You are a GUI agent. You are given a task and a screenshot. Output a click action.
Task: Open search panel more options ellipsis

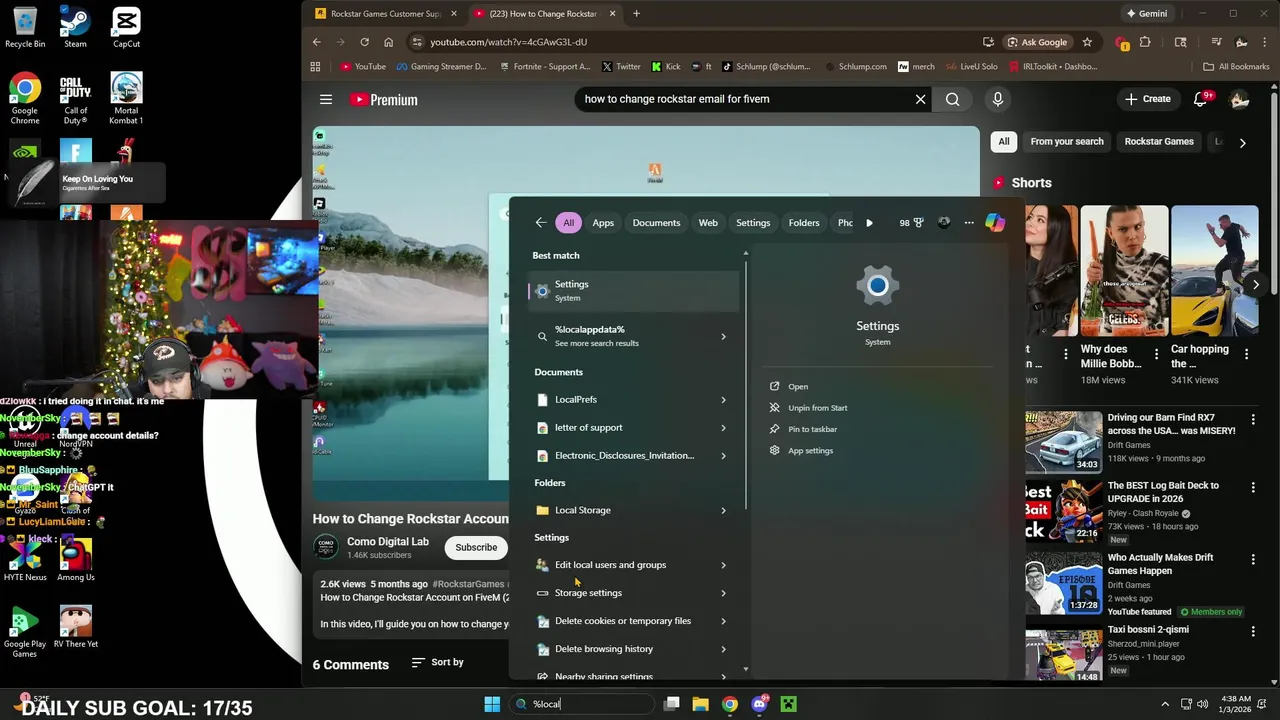click(x=969, y=223)
